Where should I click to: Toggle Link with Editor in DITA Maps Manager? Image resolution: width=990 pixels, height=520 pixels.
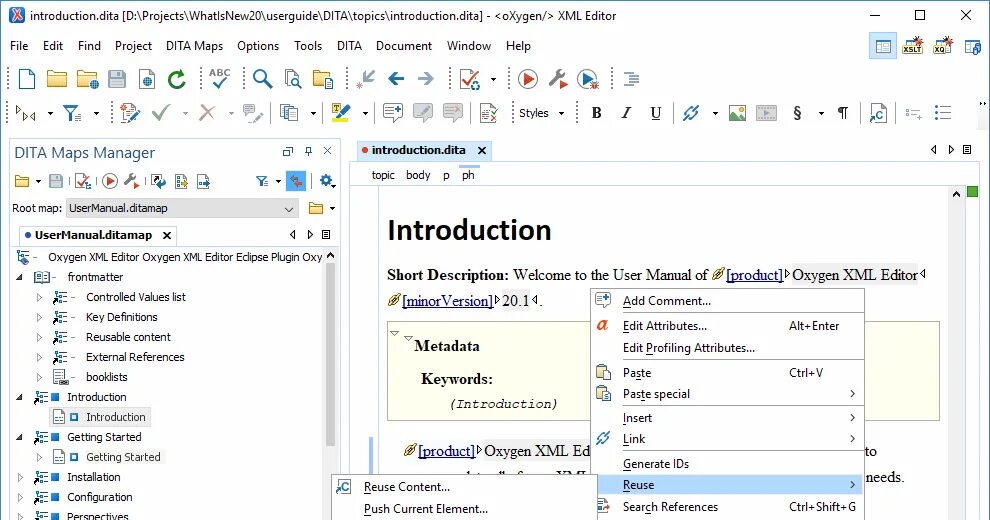[x=295, y=181]
